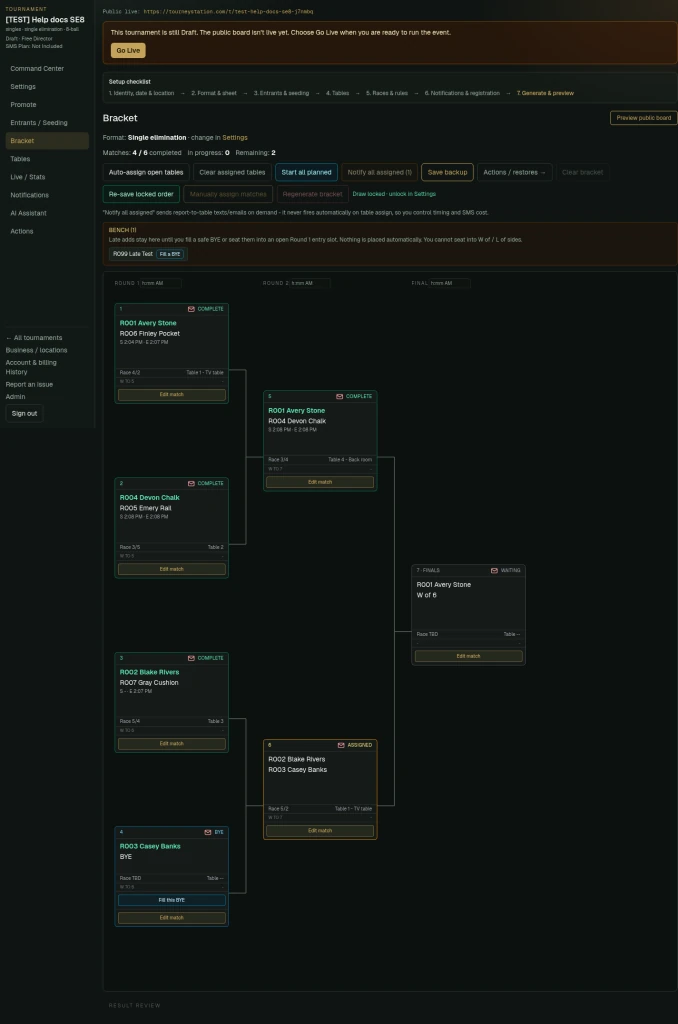Open checklist step 5 Races & rules
Screen dimensions: 678x1024
387,93
